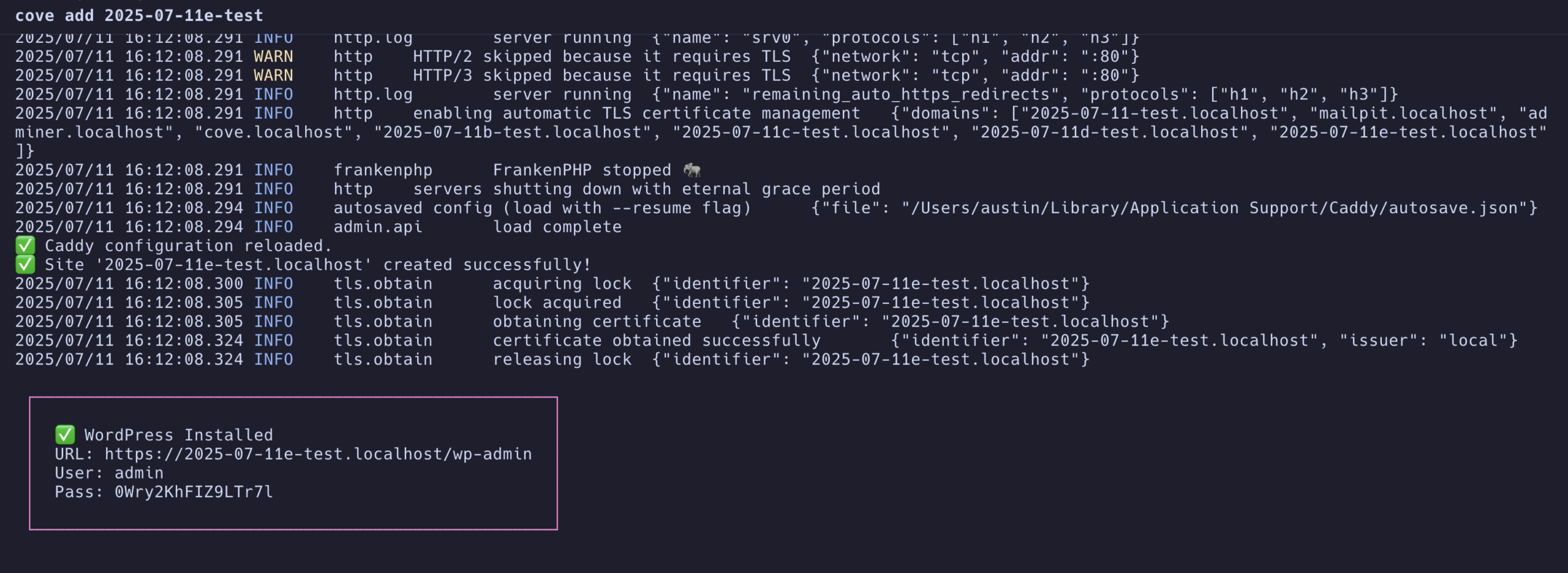Click green checkmark beside 'Caddy configuration reloaded'
This screenshot has height=573, width=1568.
(x=25, y=246)
